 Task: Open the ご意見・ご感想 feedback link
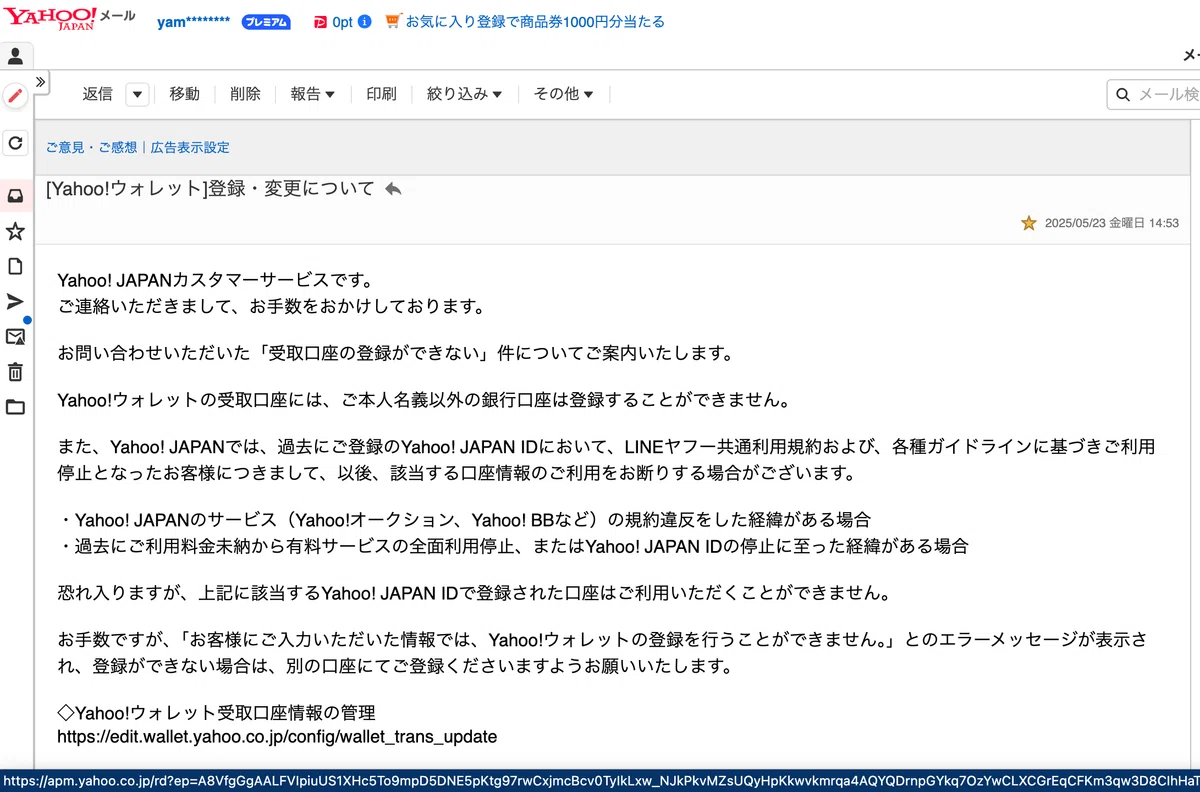91,147
